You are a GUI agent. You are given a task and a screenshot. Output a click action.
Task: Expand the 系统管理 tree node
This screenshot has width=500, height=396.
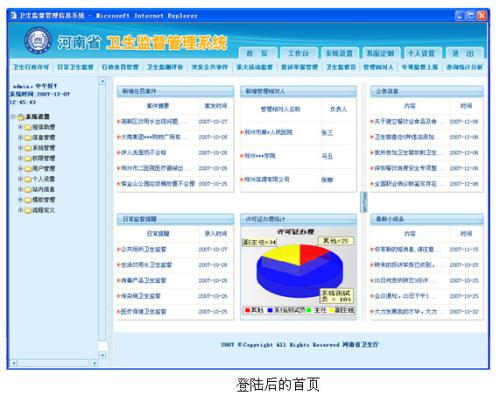click(x=21, y=148)
